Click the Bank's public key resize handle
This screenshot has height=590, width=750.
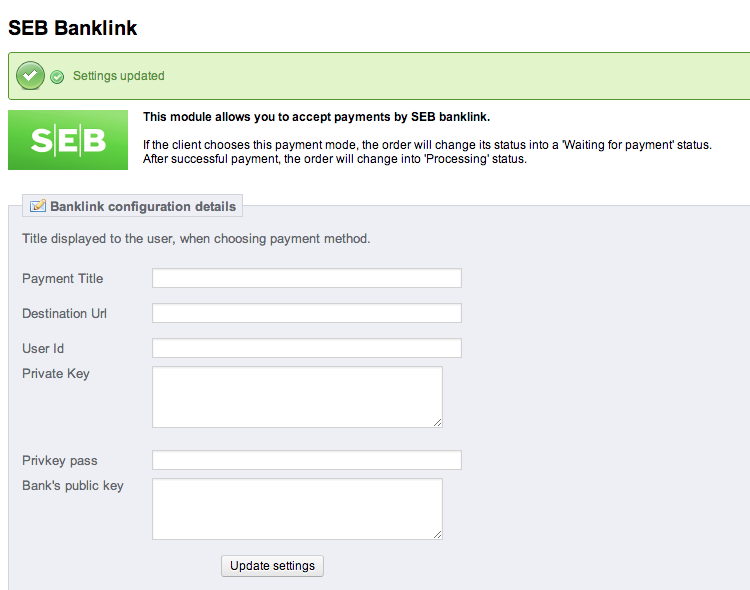437,534
